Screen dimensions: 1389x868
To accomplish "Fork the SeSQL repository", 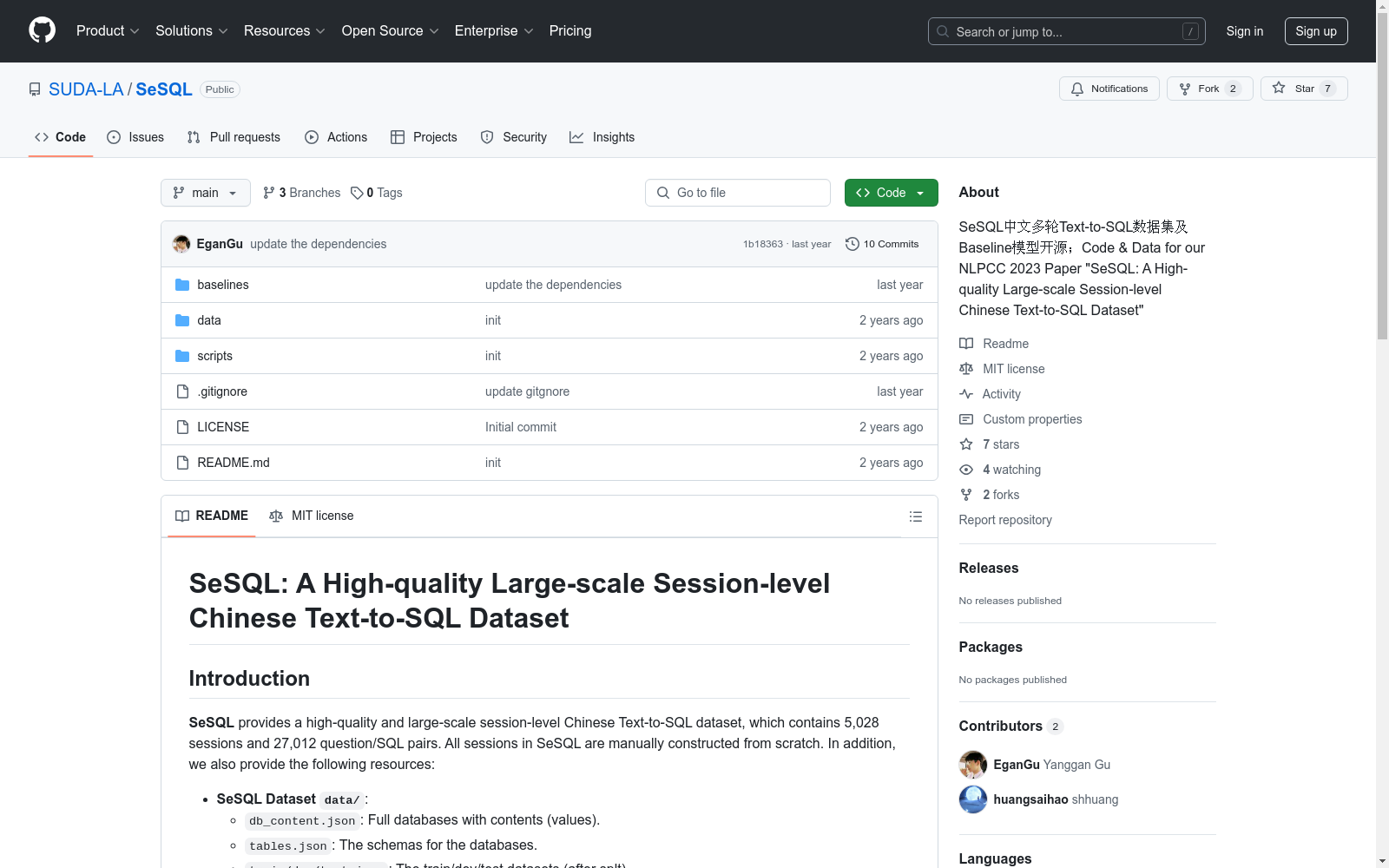I will [1210, 89].
